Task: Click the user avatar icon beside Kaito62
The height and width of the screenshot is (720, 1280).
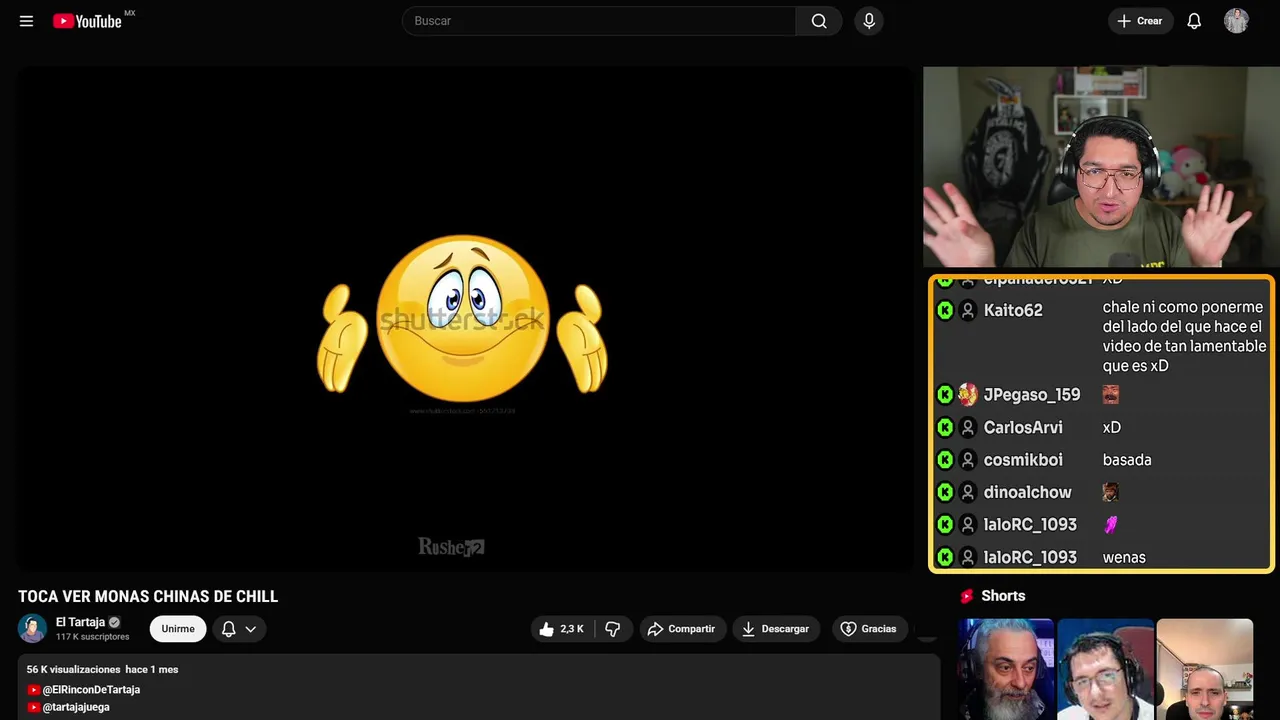Action: pos(967,311)
